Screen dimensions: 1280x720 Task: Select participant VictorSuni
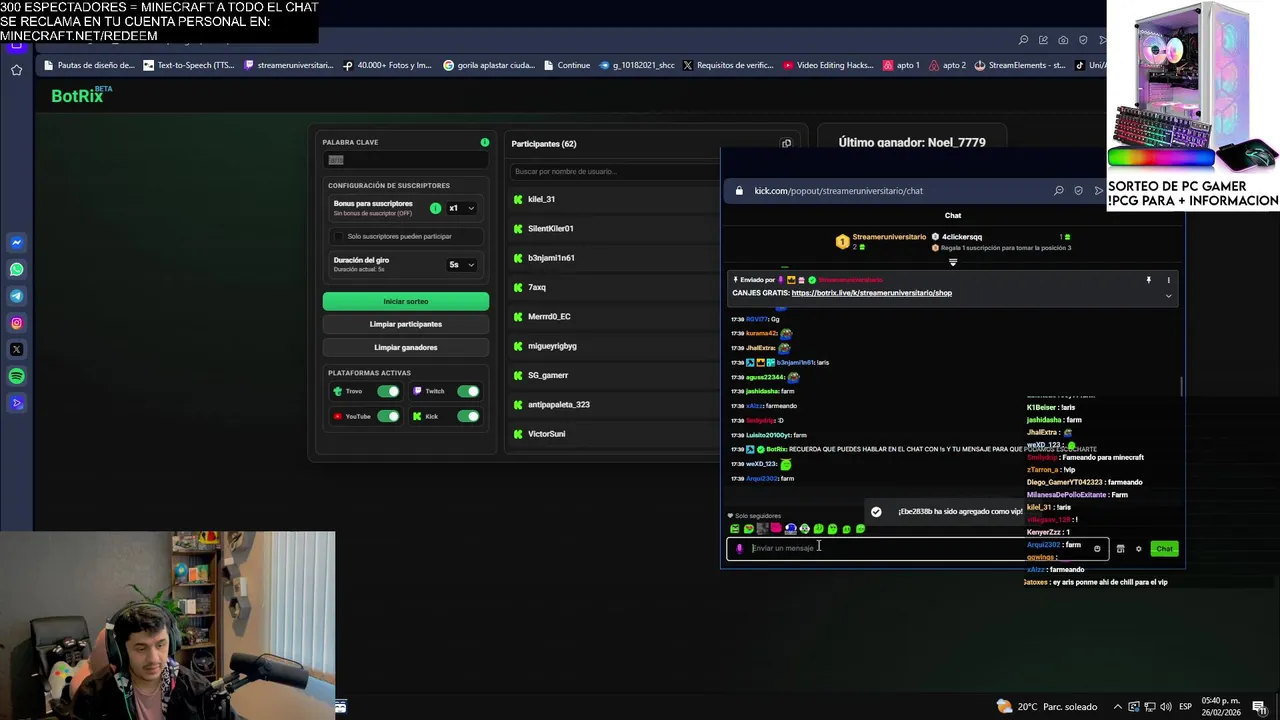[614, 434]
